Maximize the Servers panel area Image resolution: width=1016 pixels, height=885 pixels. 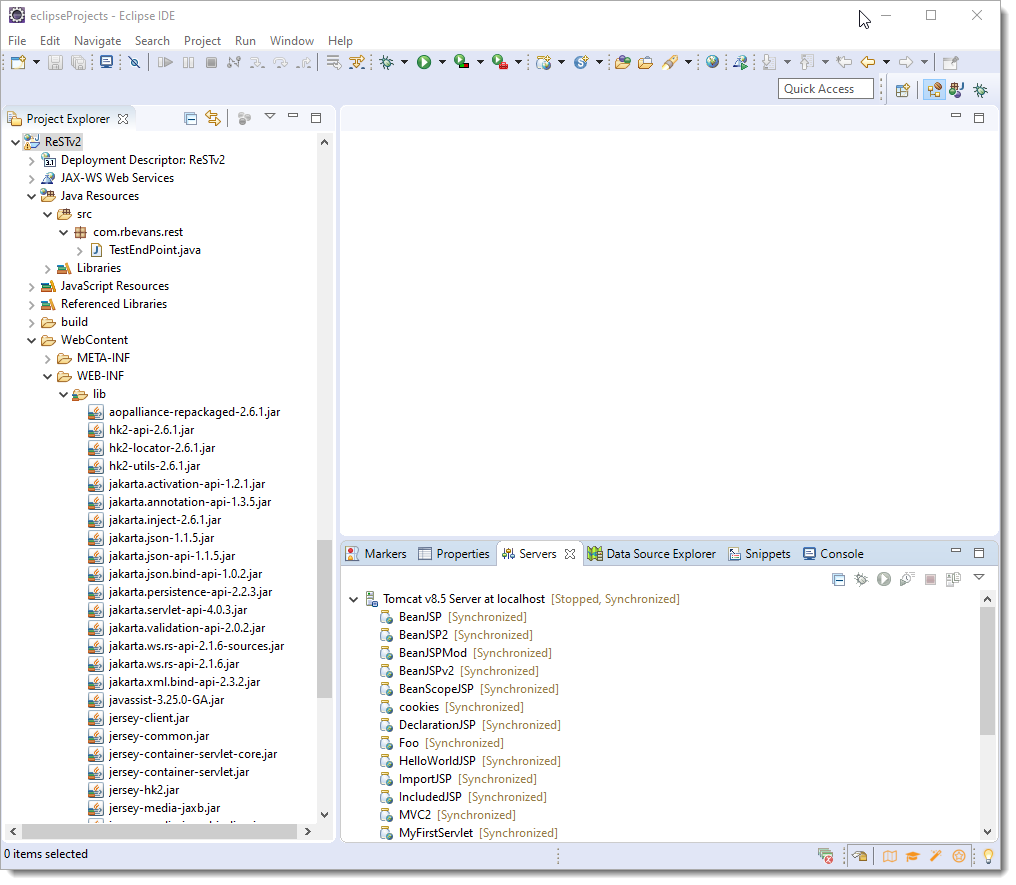979,553
